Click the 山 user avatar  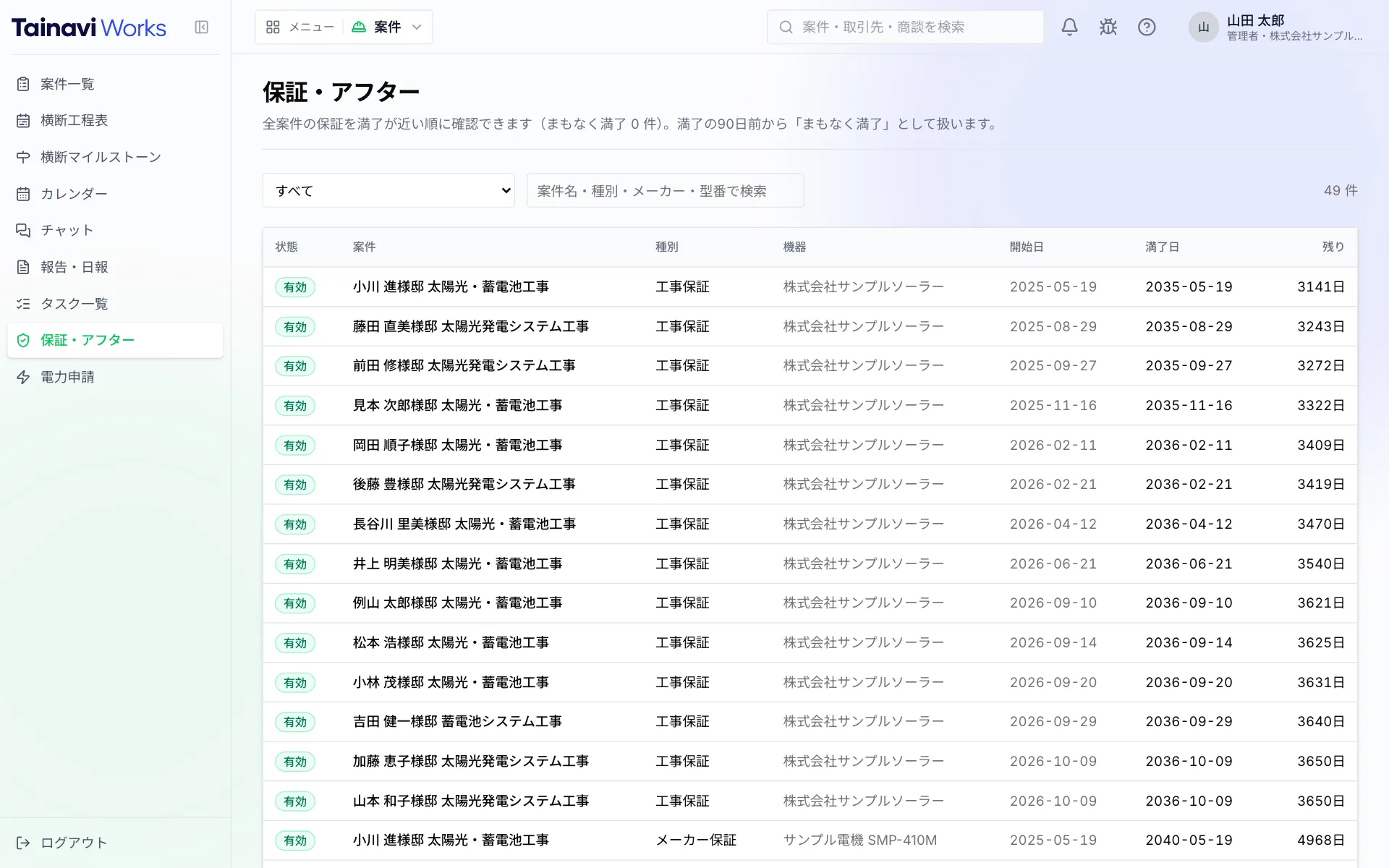coord(1203,27)
